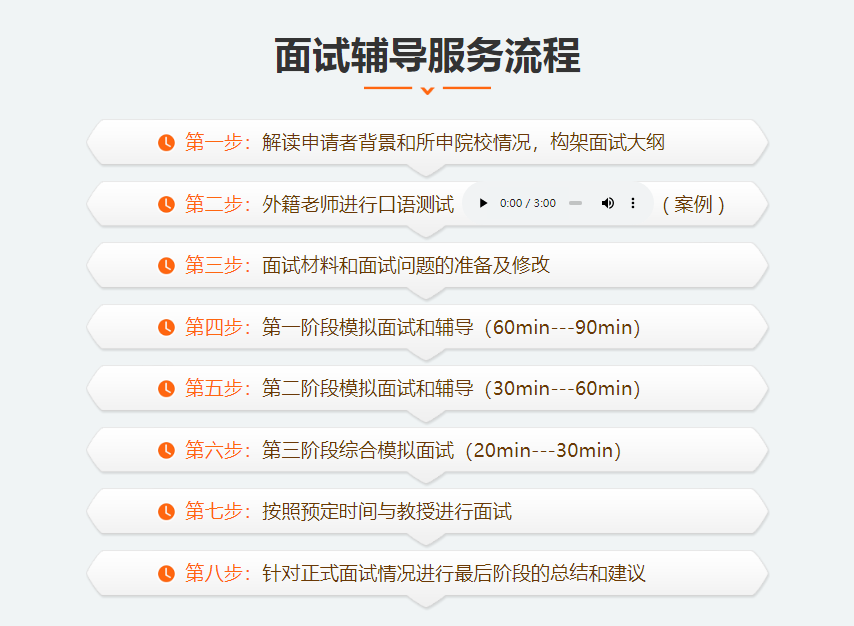This screenshot has width=854, height=626.
Task: Open the （案例） sample link
Action: pyautogui.click(x=692, y=203)
